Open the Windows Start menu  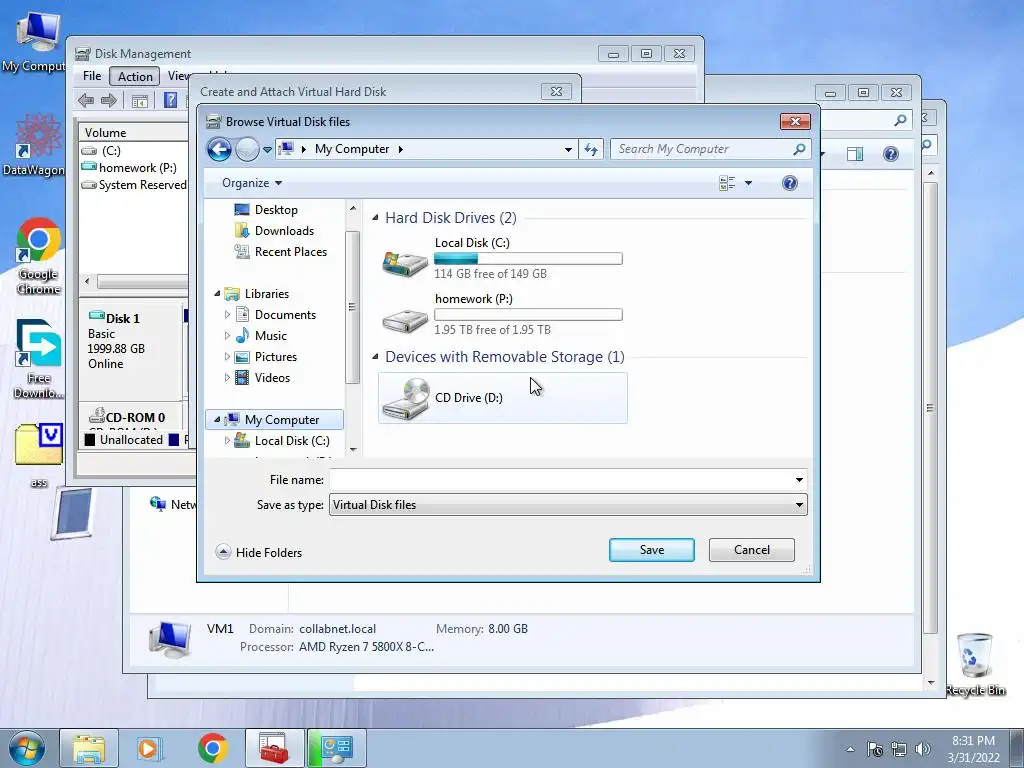(x=27, y=749)
